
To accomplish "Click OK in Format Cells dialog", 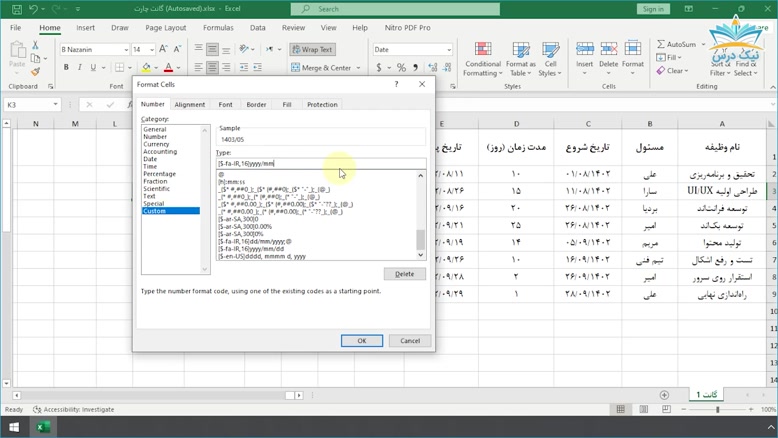I will 362,341.
